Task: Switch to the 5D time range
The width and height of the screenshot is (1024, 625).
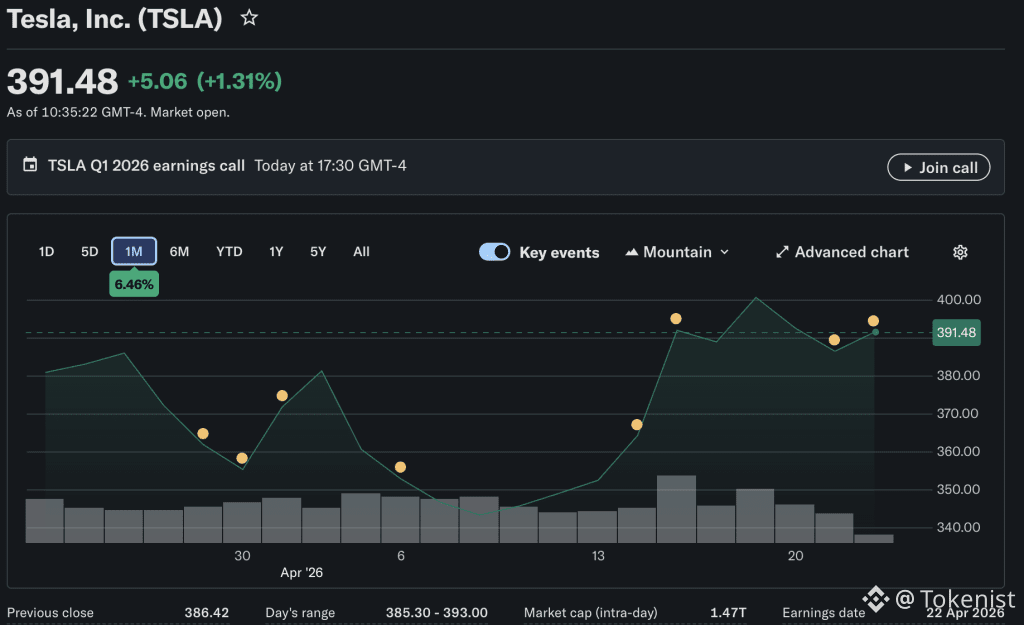Action: (x=90, y=252)
